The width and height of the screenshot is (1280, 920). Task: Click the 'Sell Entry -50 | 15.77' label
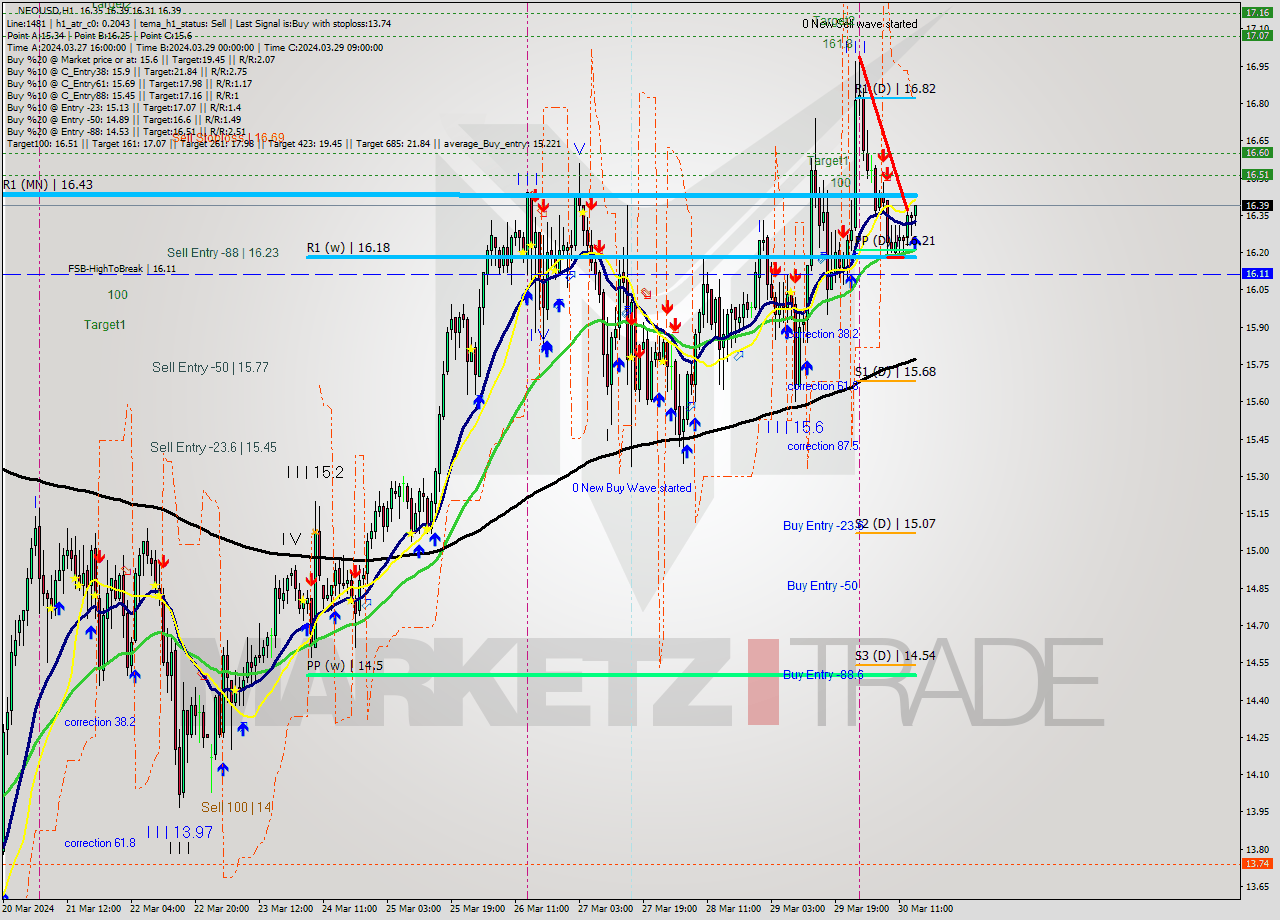point(210,367)
